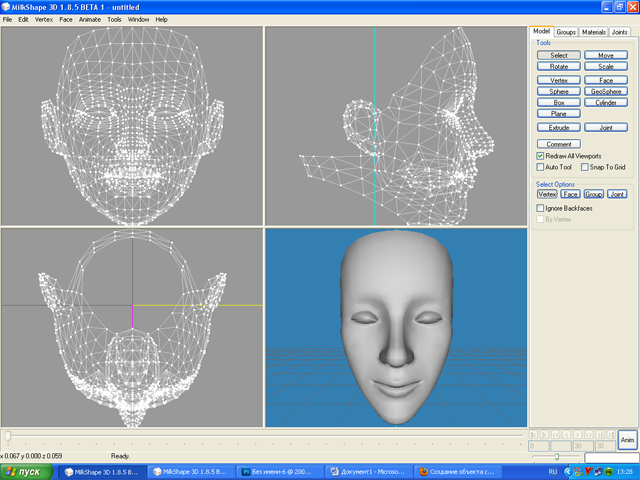The width and height of the screenshot is (640, 480).
Task: Click the animation timeline slider handle
Action: [x=8, y=436]
